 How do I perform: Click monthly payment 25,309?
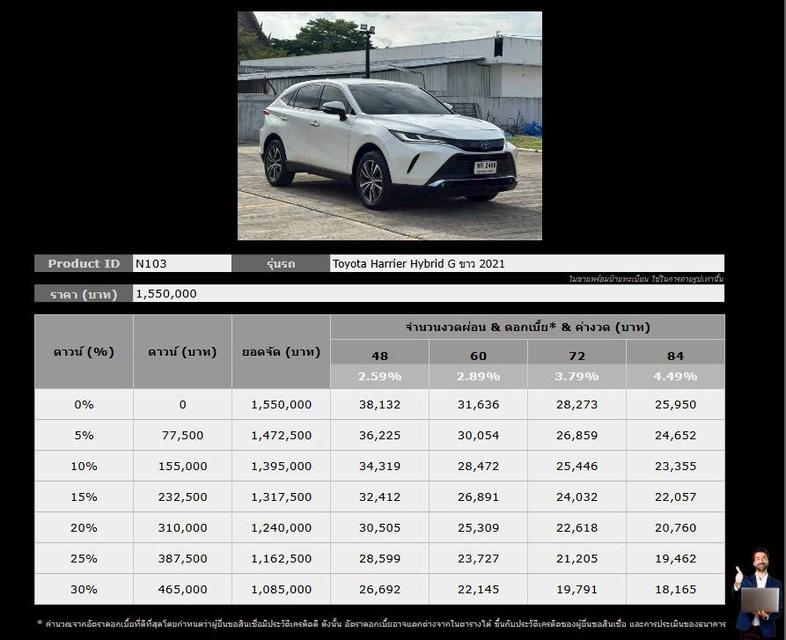click(x=478, y=528)
